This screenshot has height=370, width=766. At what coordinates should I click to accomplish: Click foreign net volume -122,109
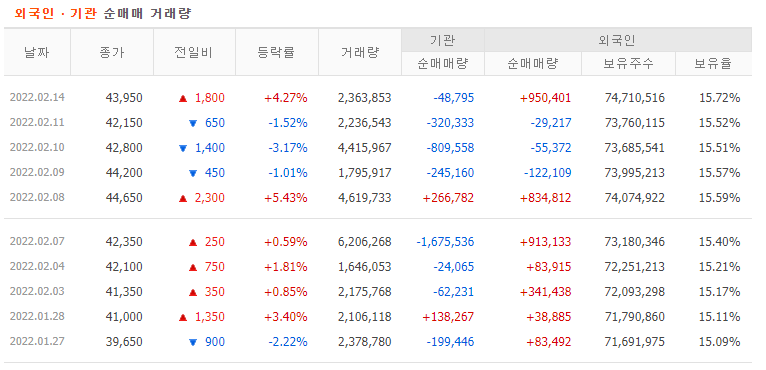[548, 173]
